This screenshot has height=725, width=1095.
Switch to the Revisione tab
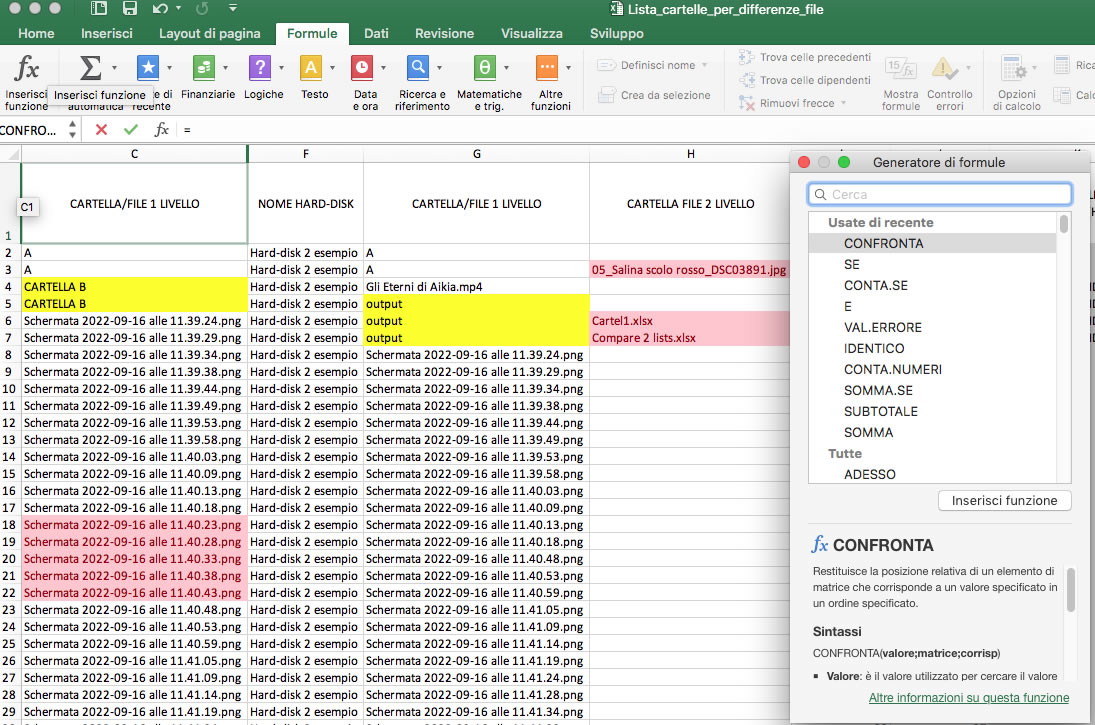point(444,34)
